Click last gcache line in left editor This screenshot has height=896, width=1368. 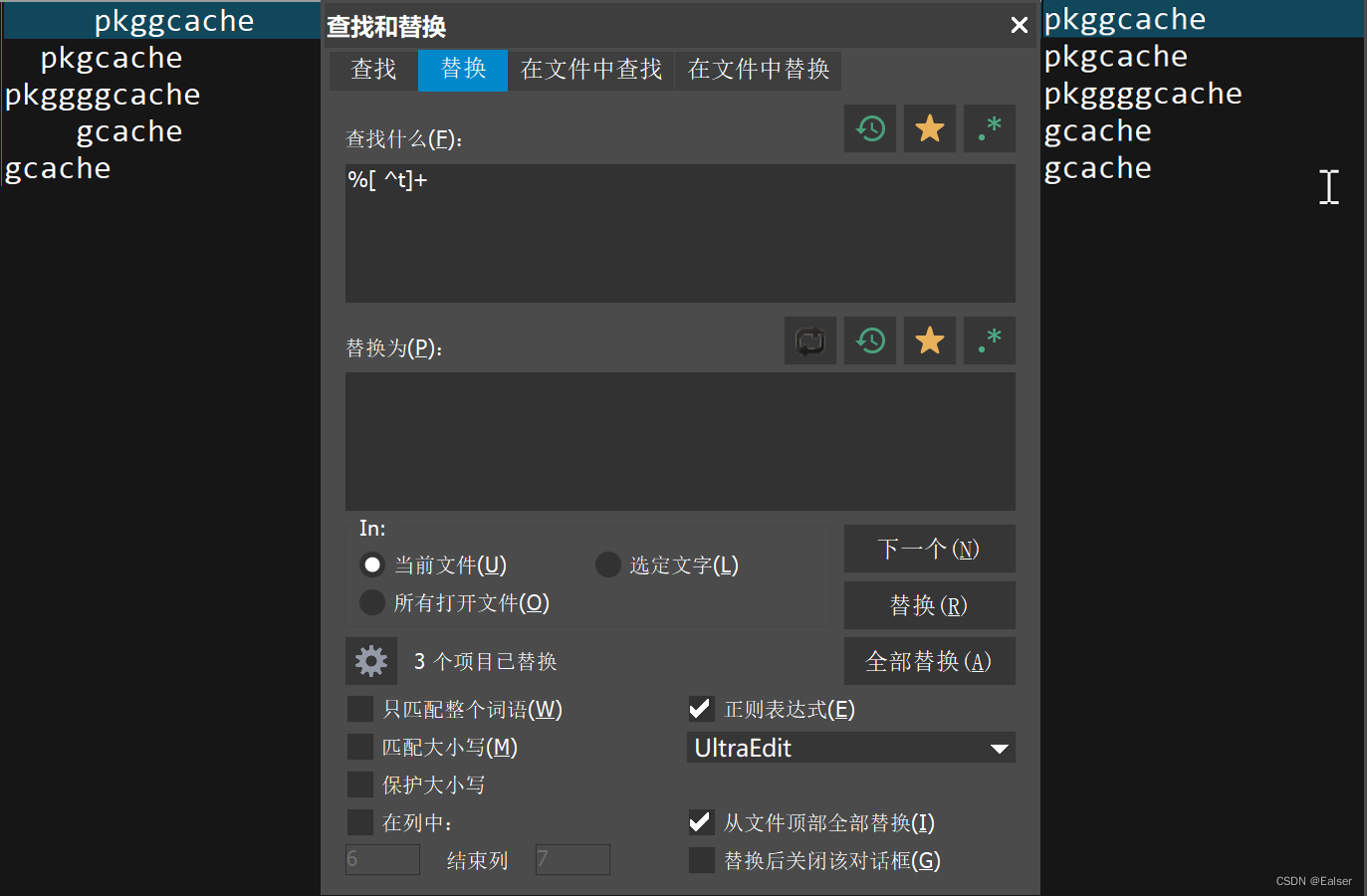[58, 168]
